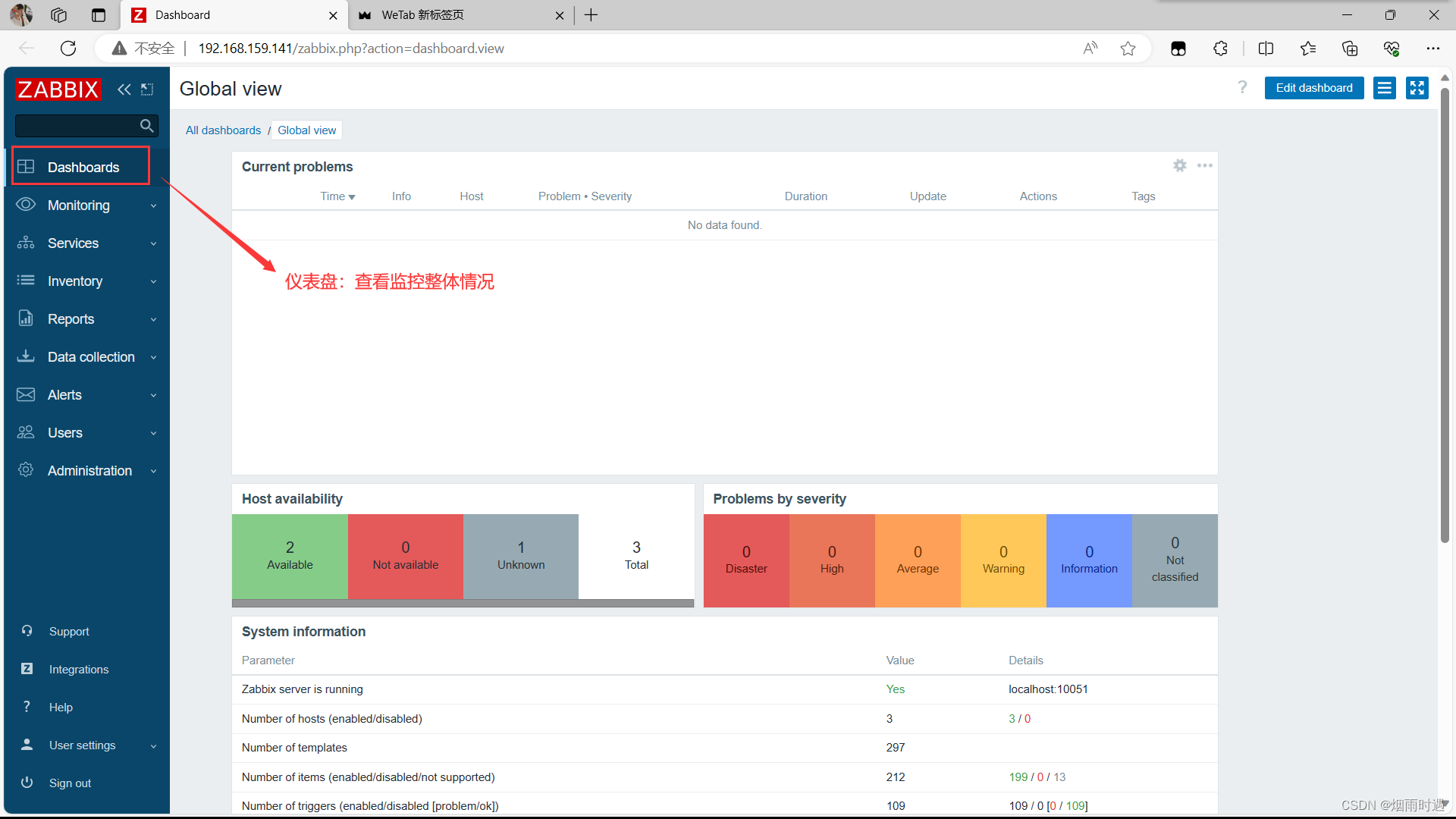Toggle kiosk fullscreen mode
This screenshot has height=819, width=1456.
(x=1417, y=87)
